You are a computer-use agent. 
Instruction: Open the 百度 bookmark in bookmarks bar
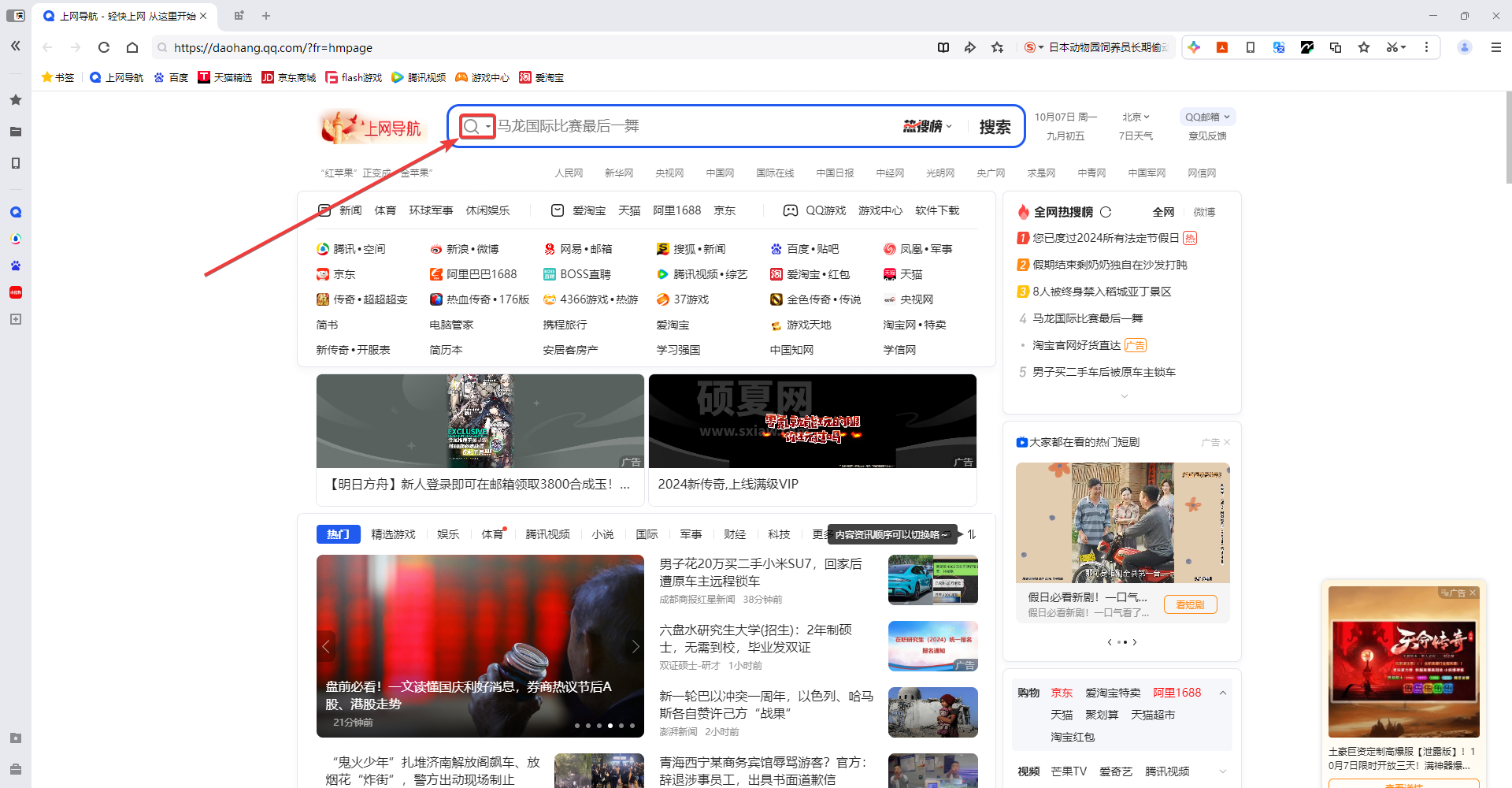point(171,77)
